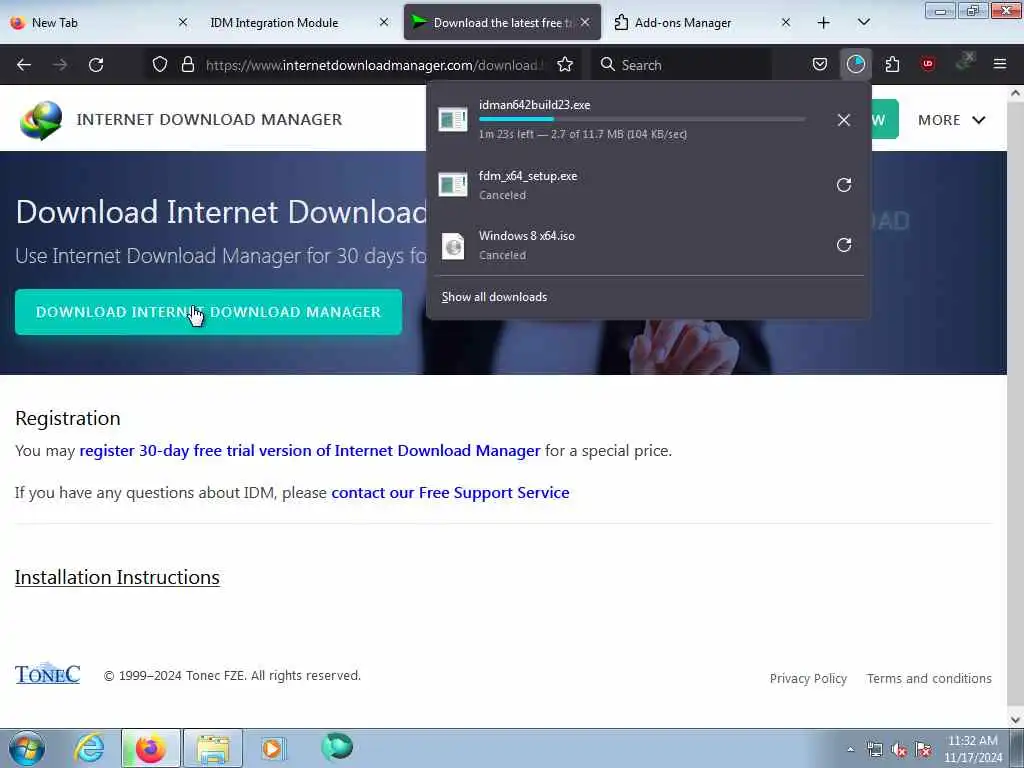Launch Internet Explorer from the taskbar
Viewport: 1024px width, 768px height.
click(89, 748)
